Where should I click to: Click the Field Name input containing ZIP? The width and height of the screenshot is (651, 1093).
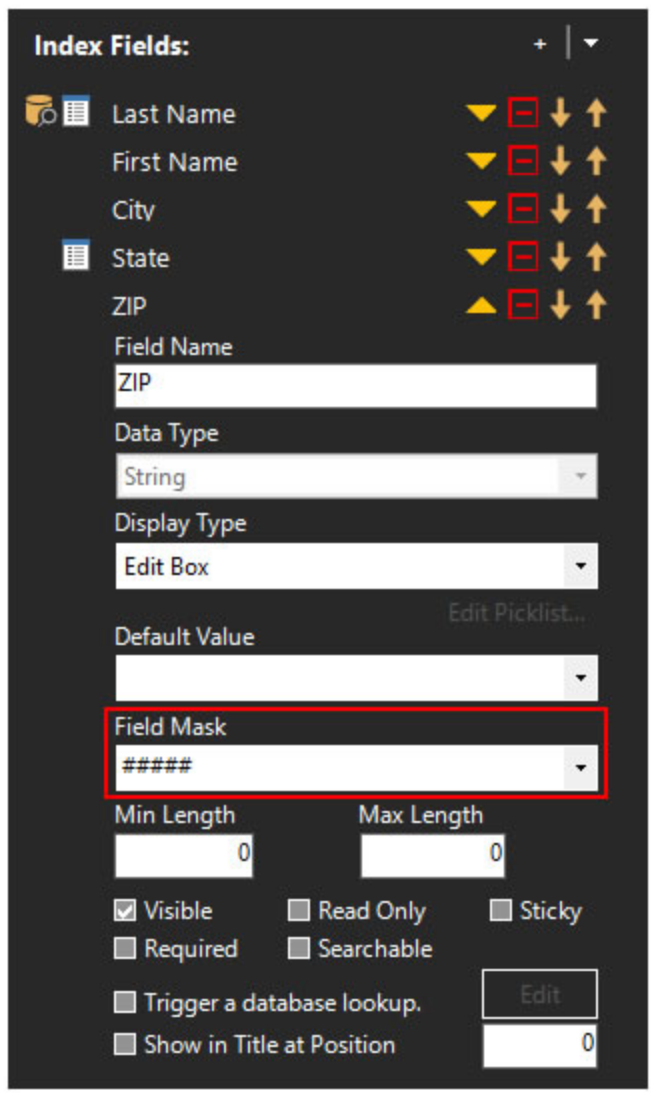(355, 385)
